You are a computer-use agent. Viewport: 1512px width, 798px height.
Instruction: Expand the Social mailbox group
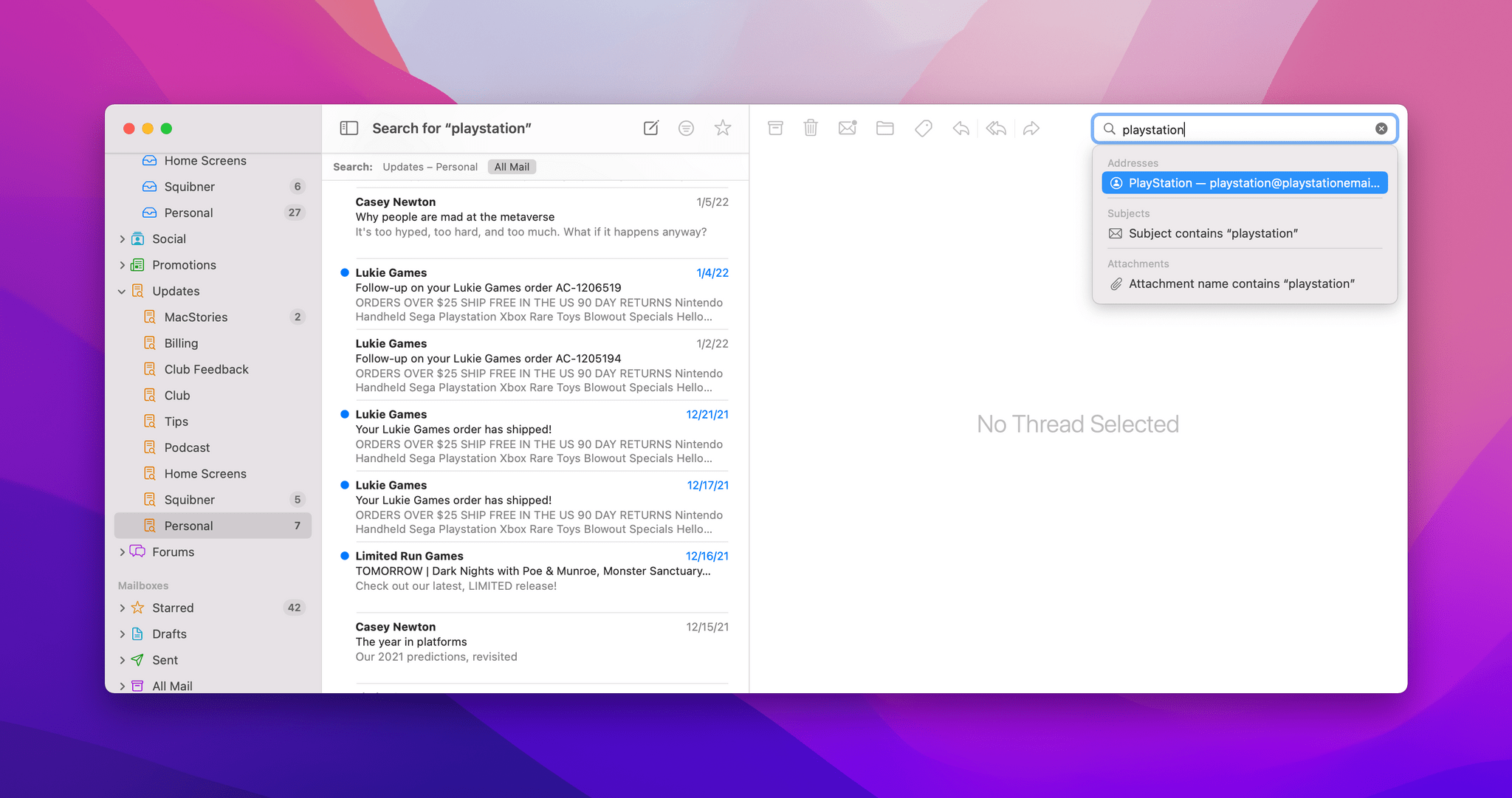pos(121,239)
